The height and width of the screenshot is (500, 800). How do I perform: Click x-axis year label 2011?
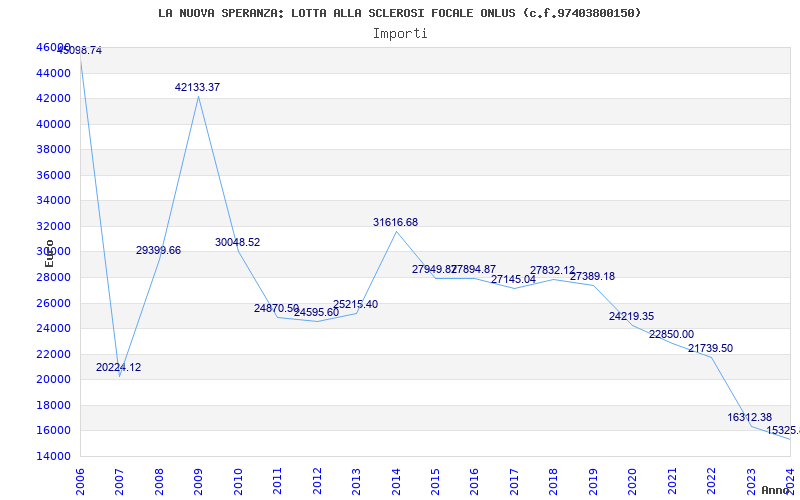(x=277, y=482)
